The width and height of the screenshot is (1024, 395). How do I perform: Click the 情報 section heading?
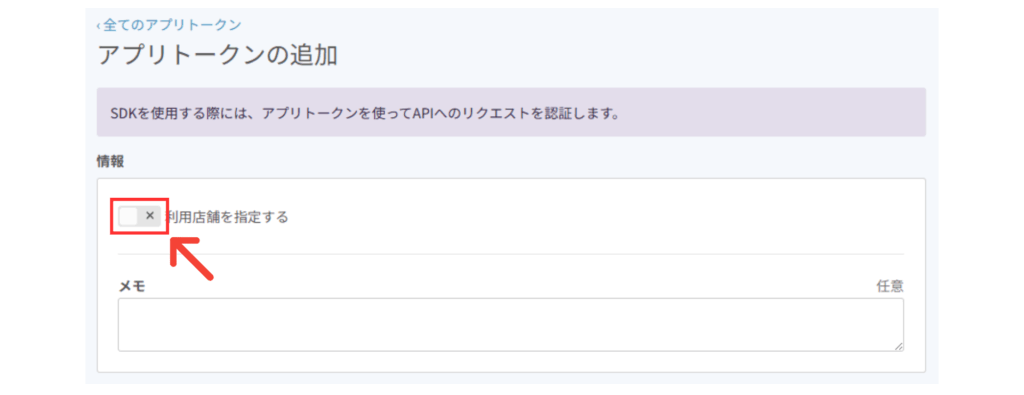click(x=110, y=161)
